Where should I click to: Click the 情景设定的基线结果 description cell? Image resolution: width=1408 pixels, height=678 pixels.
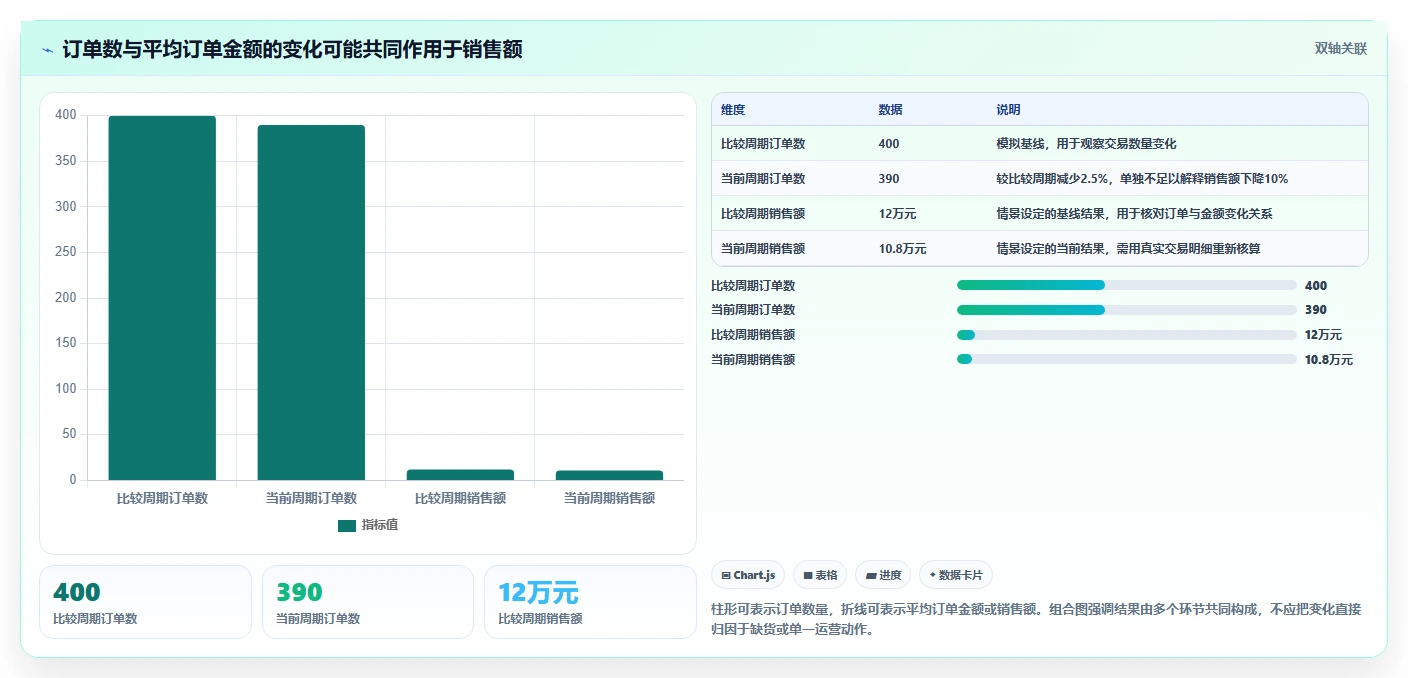pyautogui.click(x=1134, y=214)
